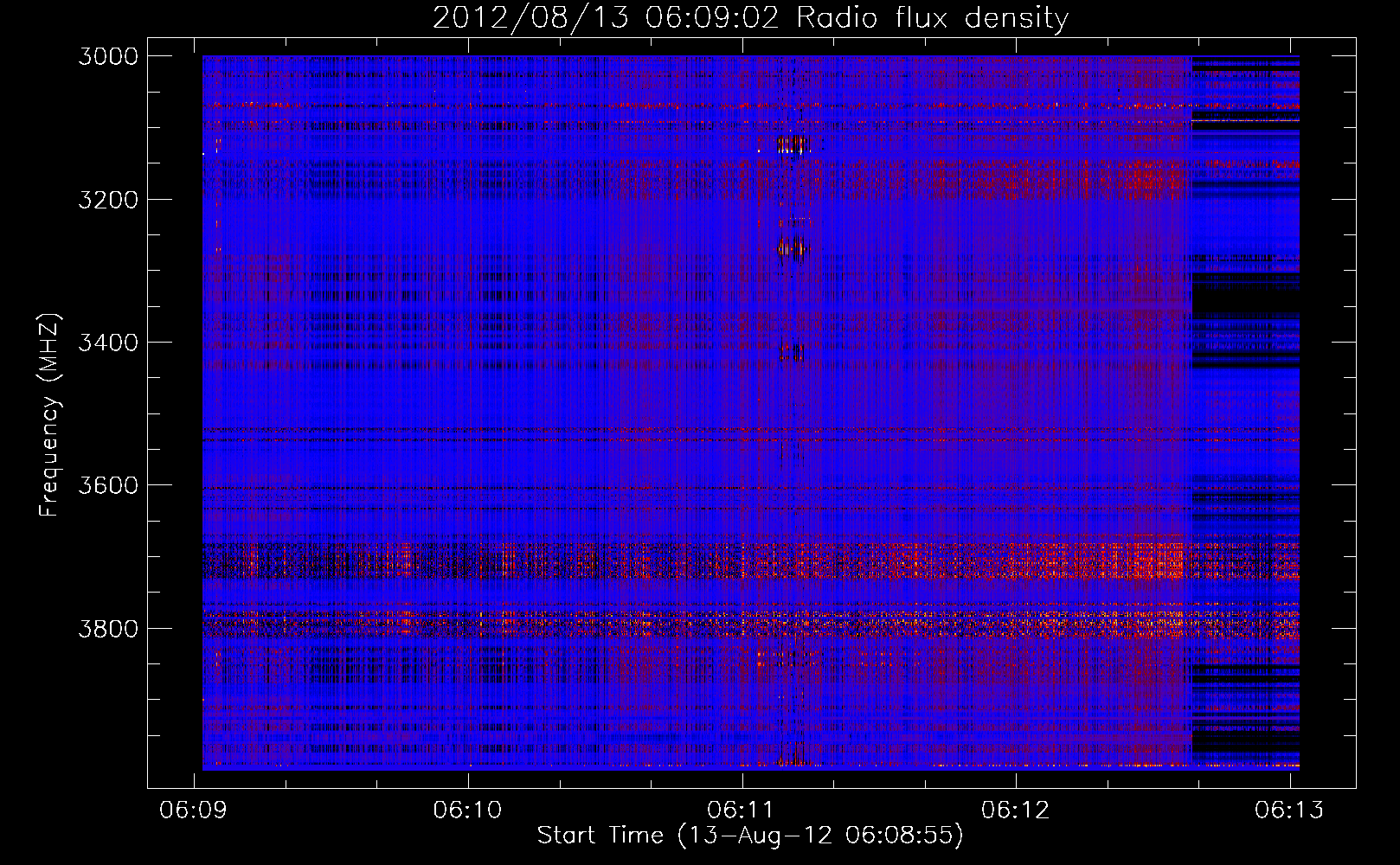Select the 3400 frequency axis label

(x=108, y=343)
